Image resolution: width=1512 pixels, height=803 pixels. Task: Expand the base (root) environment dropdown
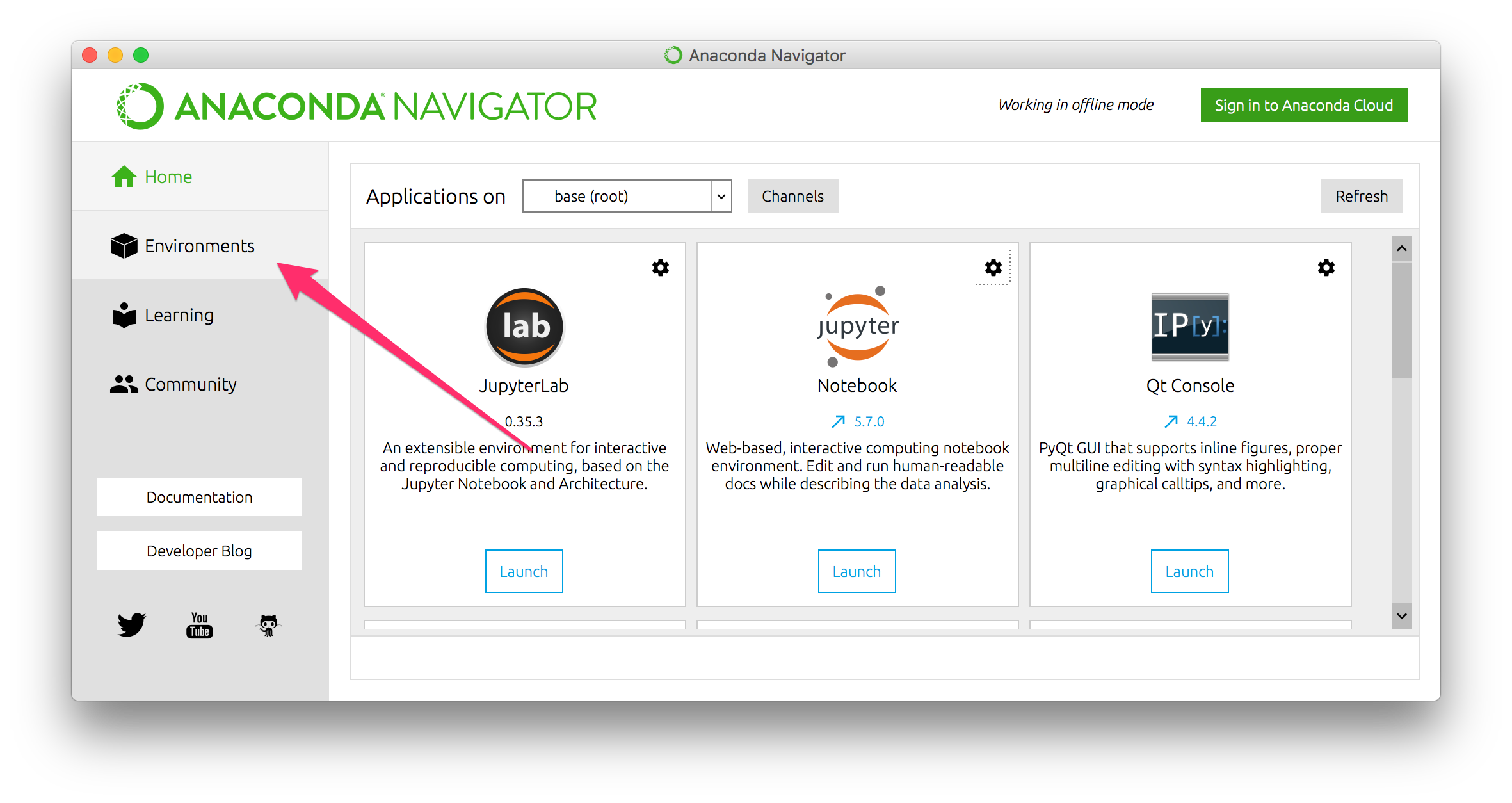point(721,196)
